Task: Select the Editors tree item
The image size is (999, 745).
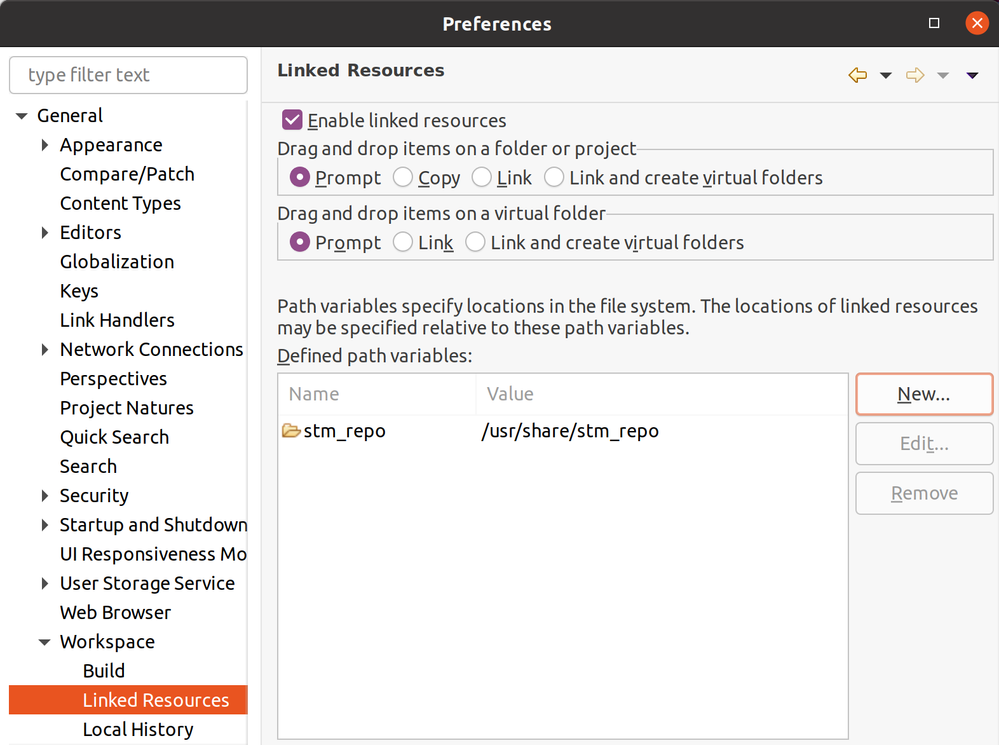Action: 90,233
